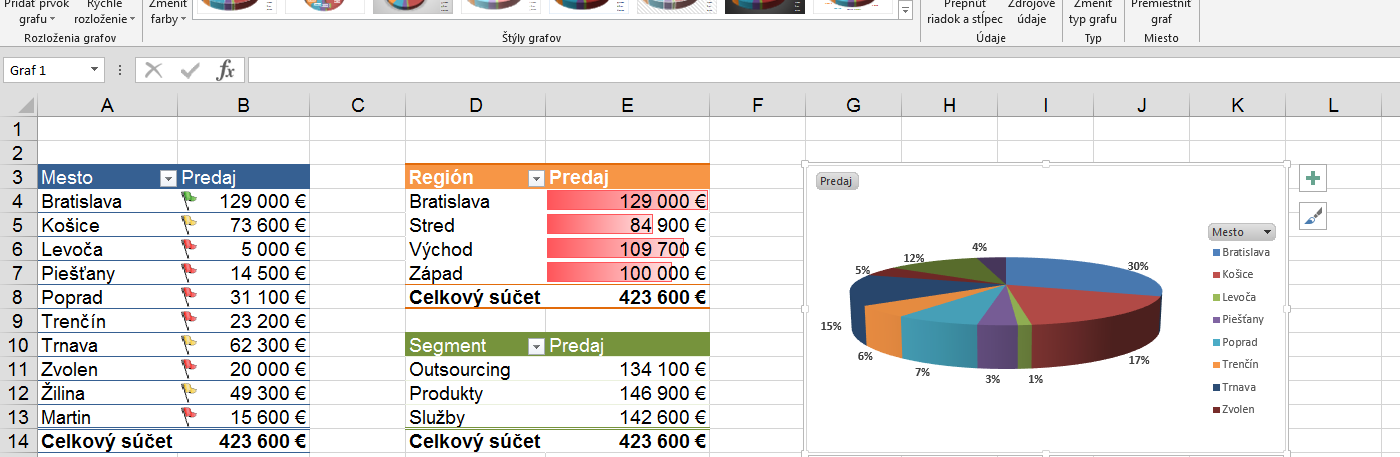Expand the chart styles gallery More arrow
This screenshot has width=1400, height=457.
coord(906,10)
